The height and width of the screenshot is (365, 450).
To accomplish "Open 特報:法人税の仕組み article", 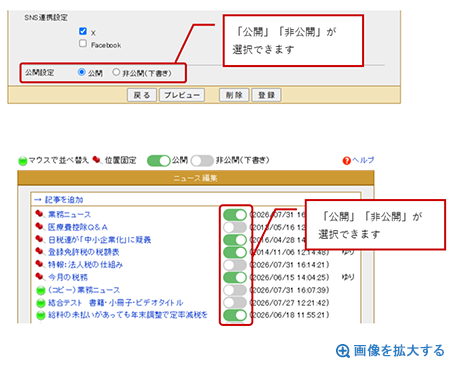I will pyautogui.click(x=85, y=265).
